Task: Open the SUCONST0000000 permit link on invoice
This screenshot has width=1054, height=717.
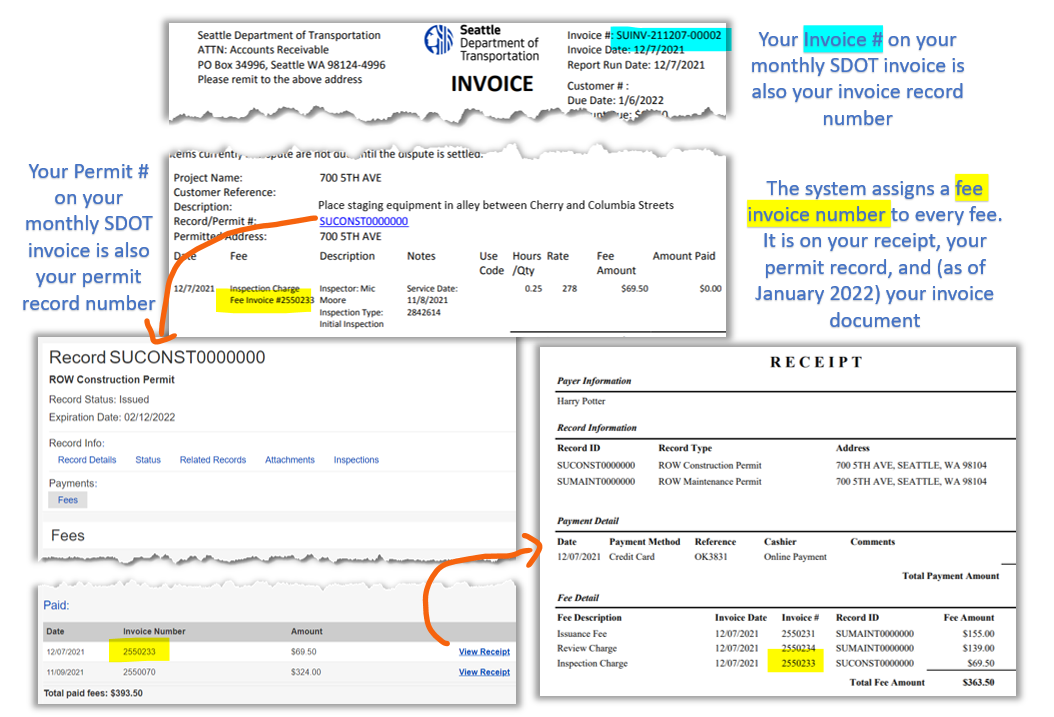Action: point(363,221)
